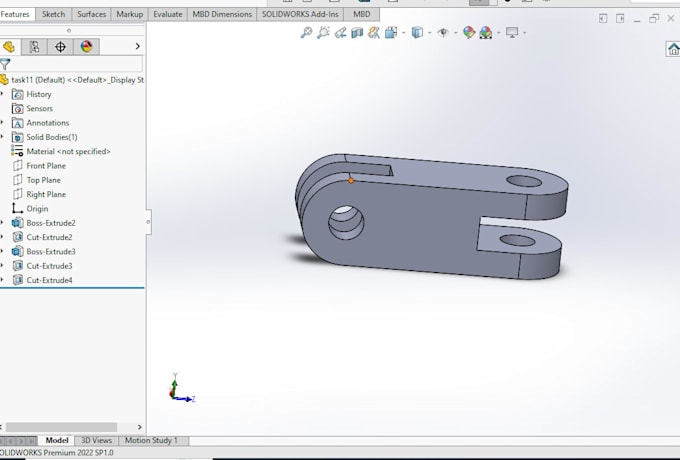Switch to Motion Study 1 tab
The height and width of the screenshot is (460, 680).
point(151,440)
